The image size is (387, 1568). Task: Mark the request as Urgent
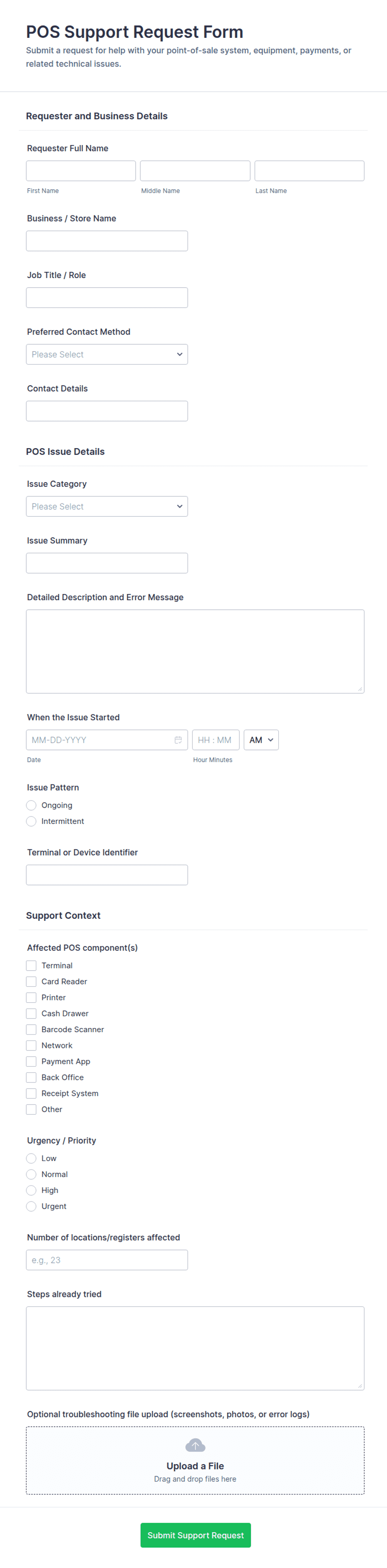(31, 1206)
